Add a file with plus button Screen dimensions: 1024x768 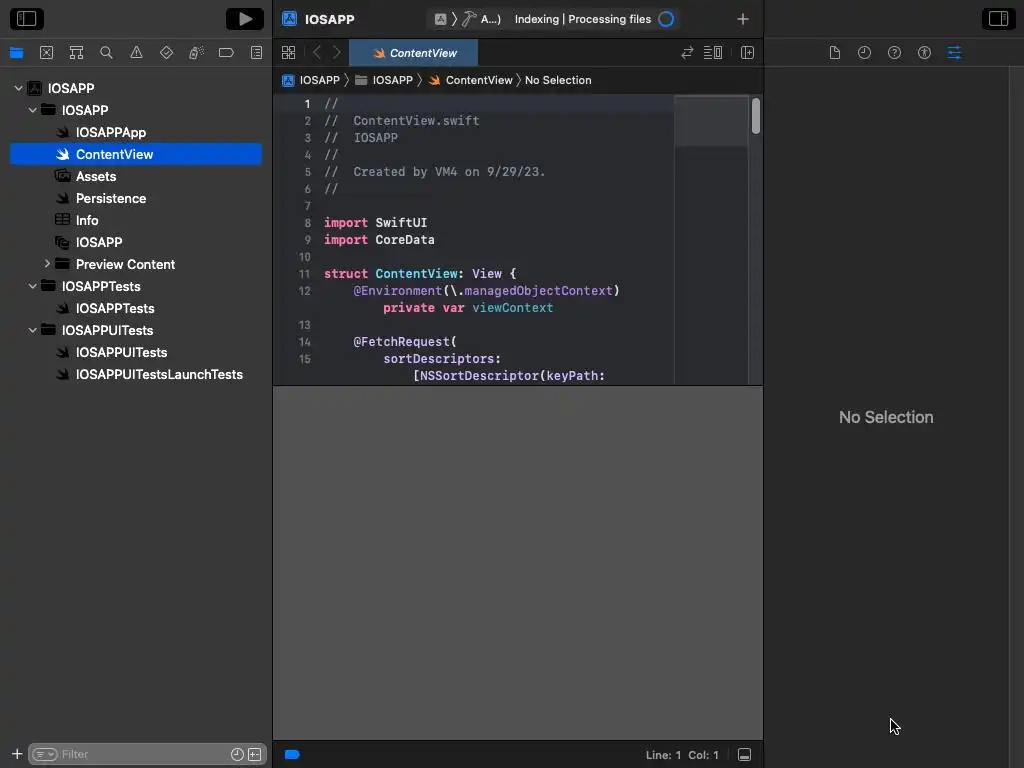(x=17, y=754)
